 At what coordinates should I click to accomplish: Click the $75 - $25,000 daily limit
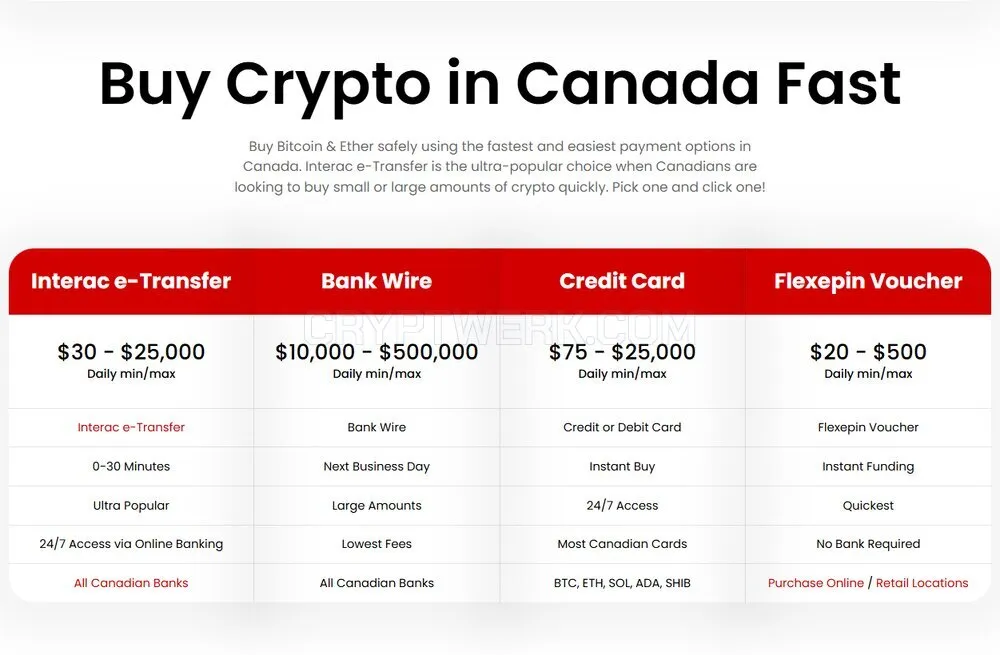pos(622,351)
